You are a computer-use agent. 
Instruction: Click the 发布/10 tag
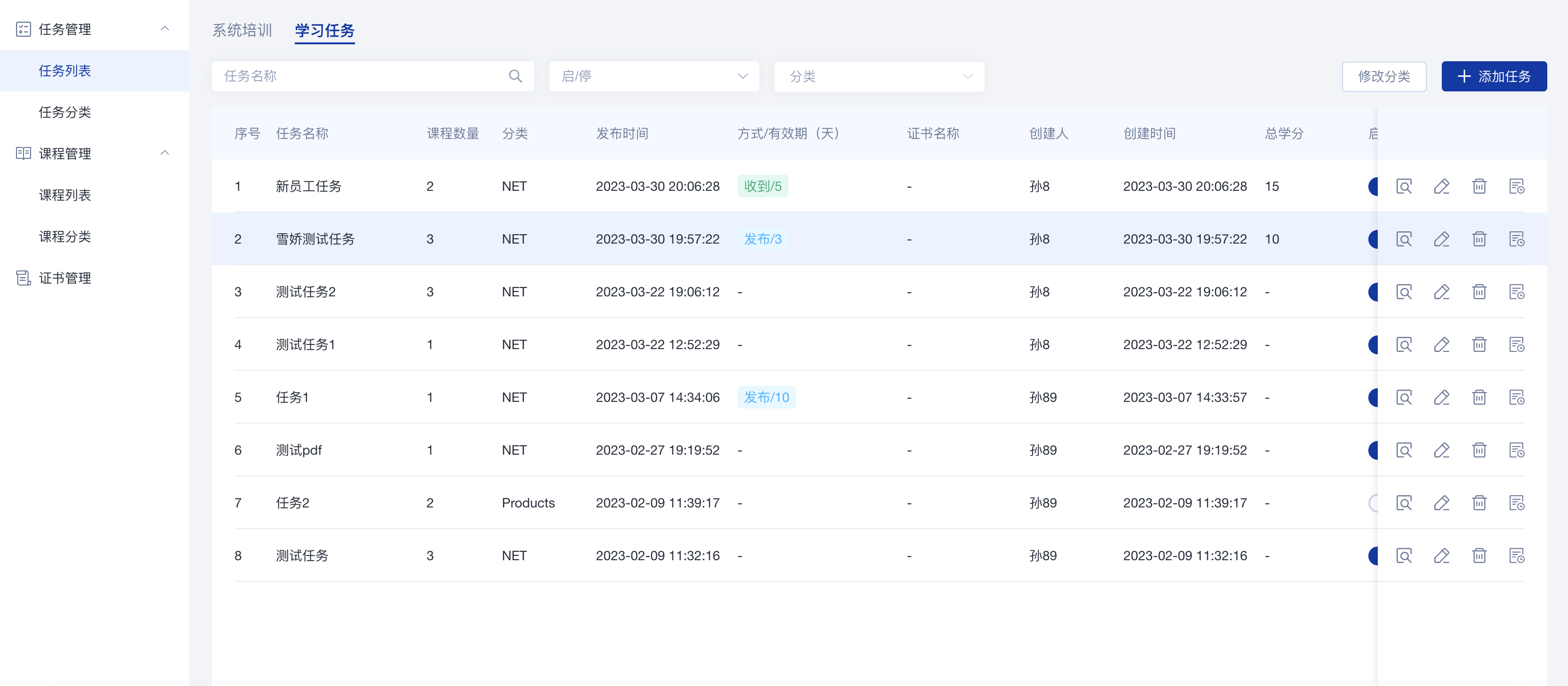[x=766, y=397]
